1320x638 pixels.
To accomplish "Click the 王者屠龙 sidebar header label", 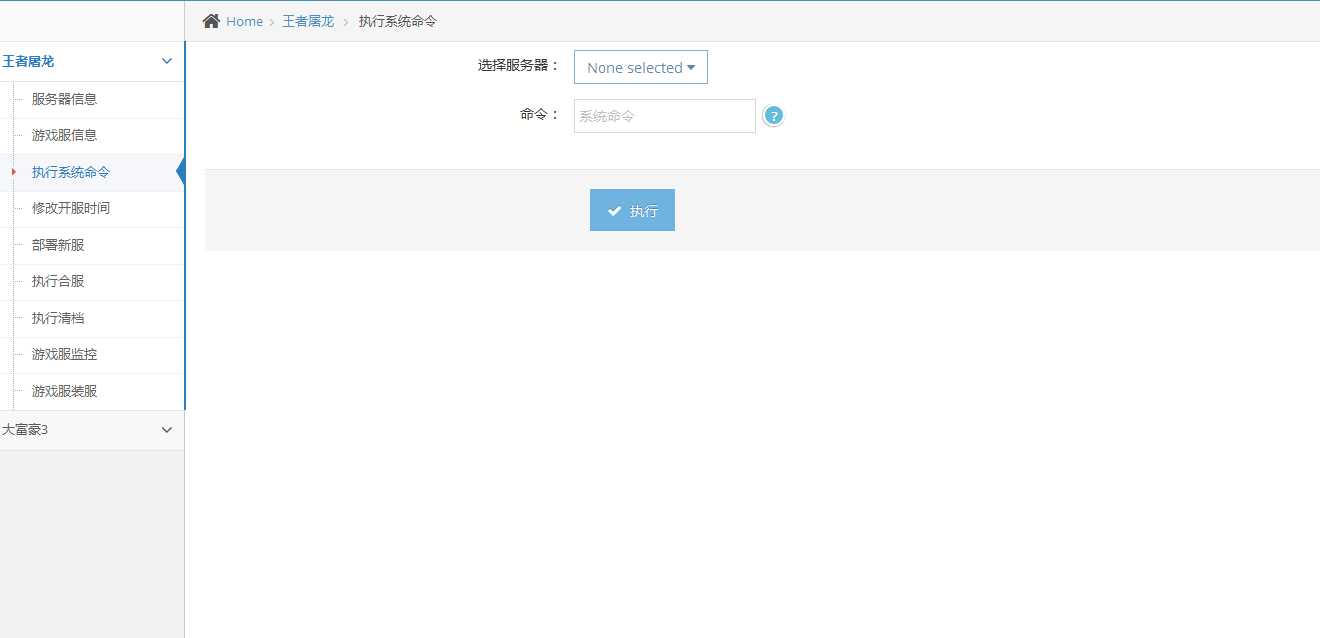I will (x=28, y=61).
